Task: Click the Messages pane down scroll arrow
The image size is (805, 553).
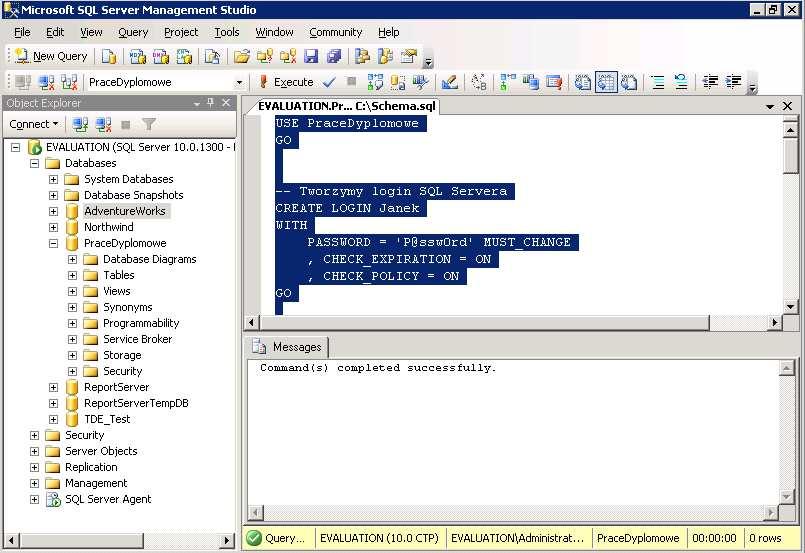Action: [787, 497]
